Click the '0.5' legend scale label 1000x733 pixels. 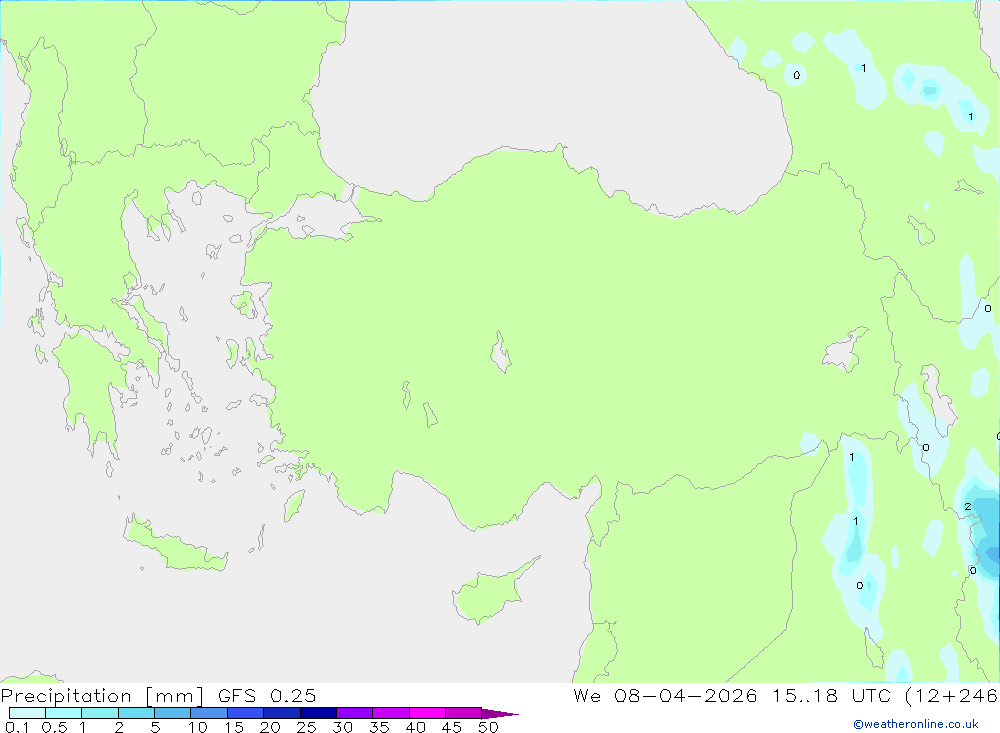[x=54, y=727]
